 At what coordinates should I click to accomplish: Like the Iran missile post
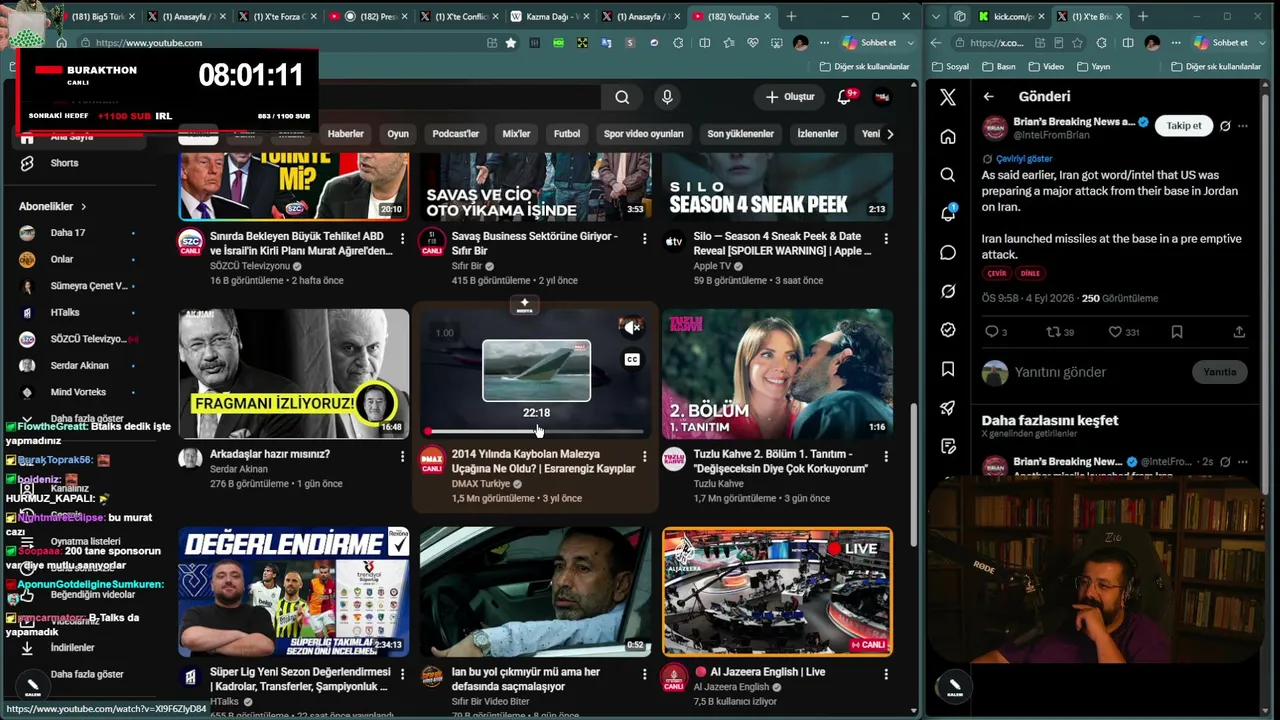pos(1115,332)
